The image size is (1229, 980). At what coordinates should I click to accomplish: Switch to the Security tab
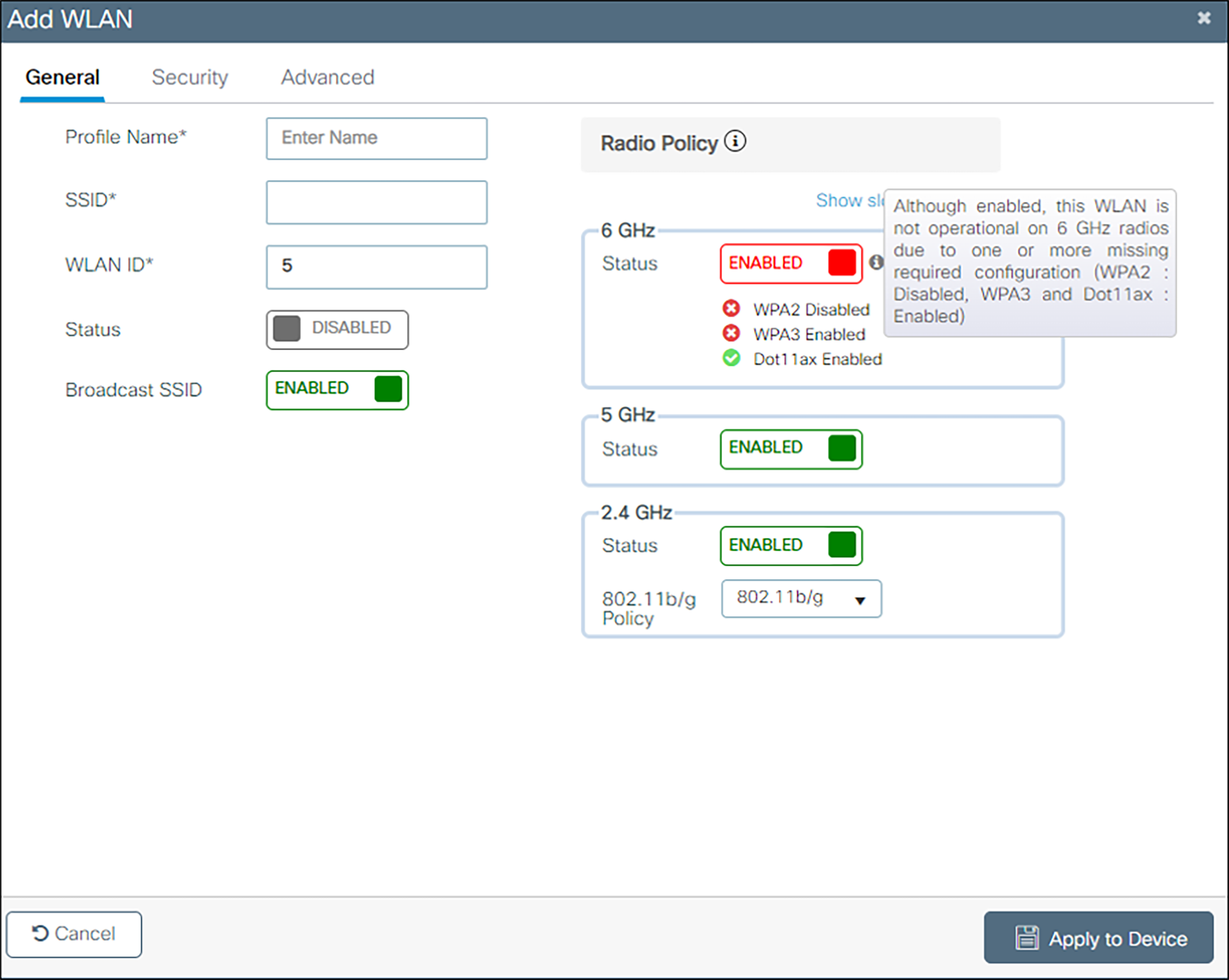tap(189, 78)
